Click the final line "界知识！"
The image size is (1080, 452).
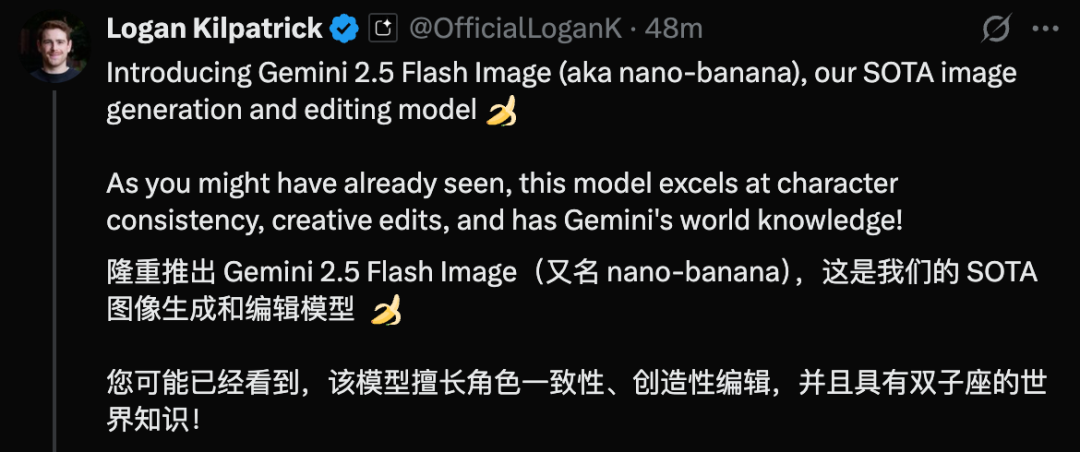pos(153,421)
